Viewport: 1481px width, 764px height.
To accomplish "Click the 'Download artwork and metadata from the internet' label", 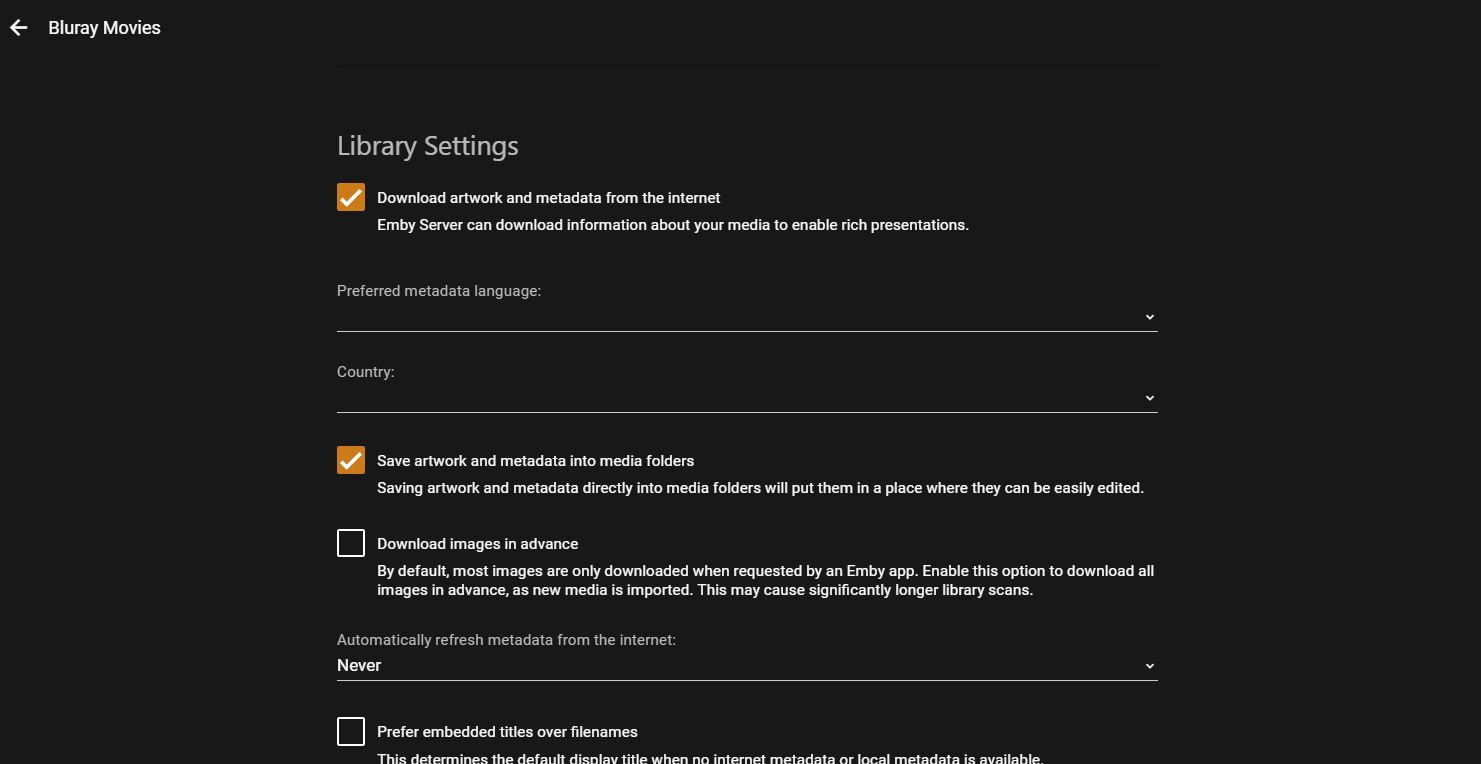I will 548,198.
